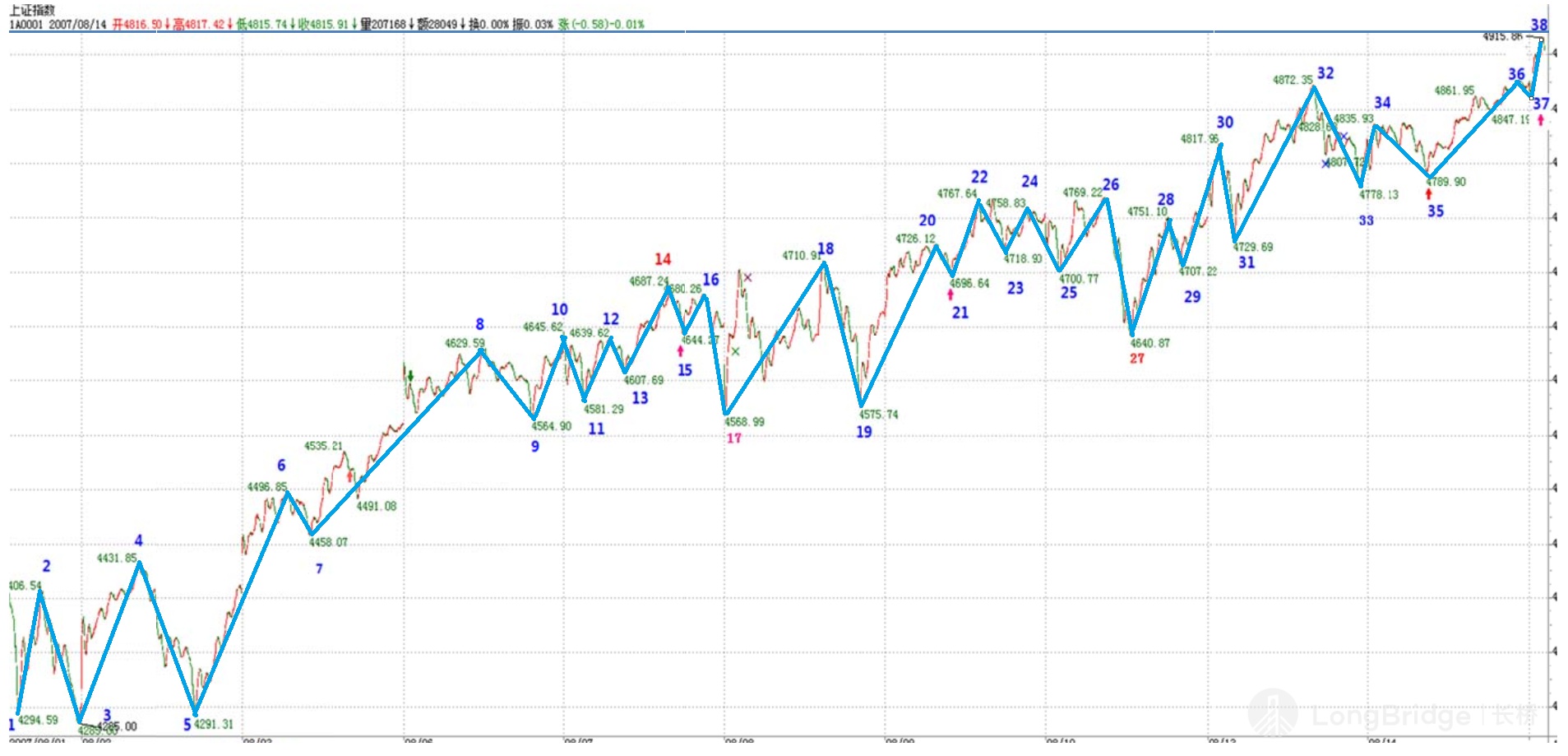
Task: Click the magenta up arrow above label 15
Action: pyautogui.click(x=680, y=351)
